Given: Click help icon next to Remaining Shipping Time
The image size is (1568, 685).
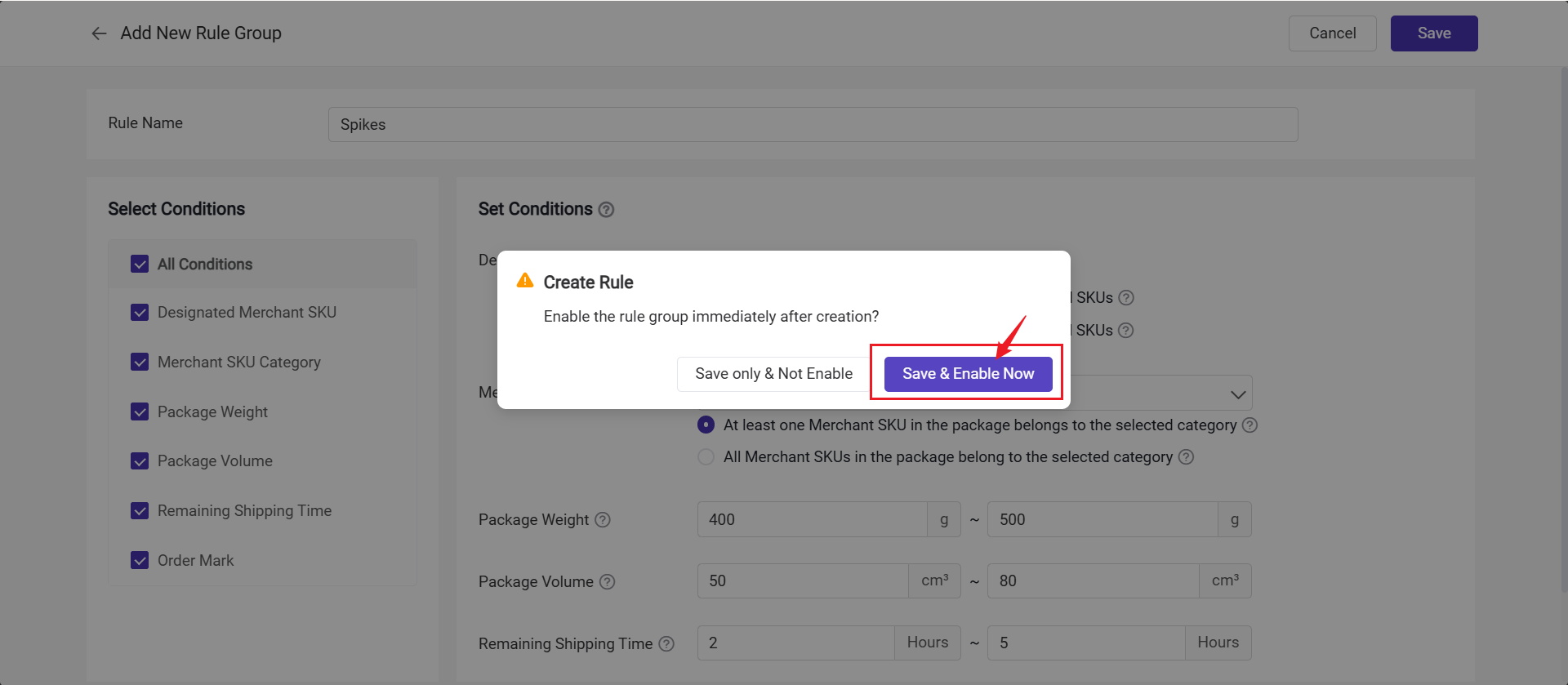Looking at the screenshot, I should 666,644.
